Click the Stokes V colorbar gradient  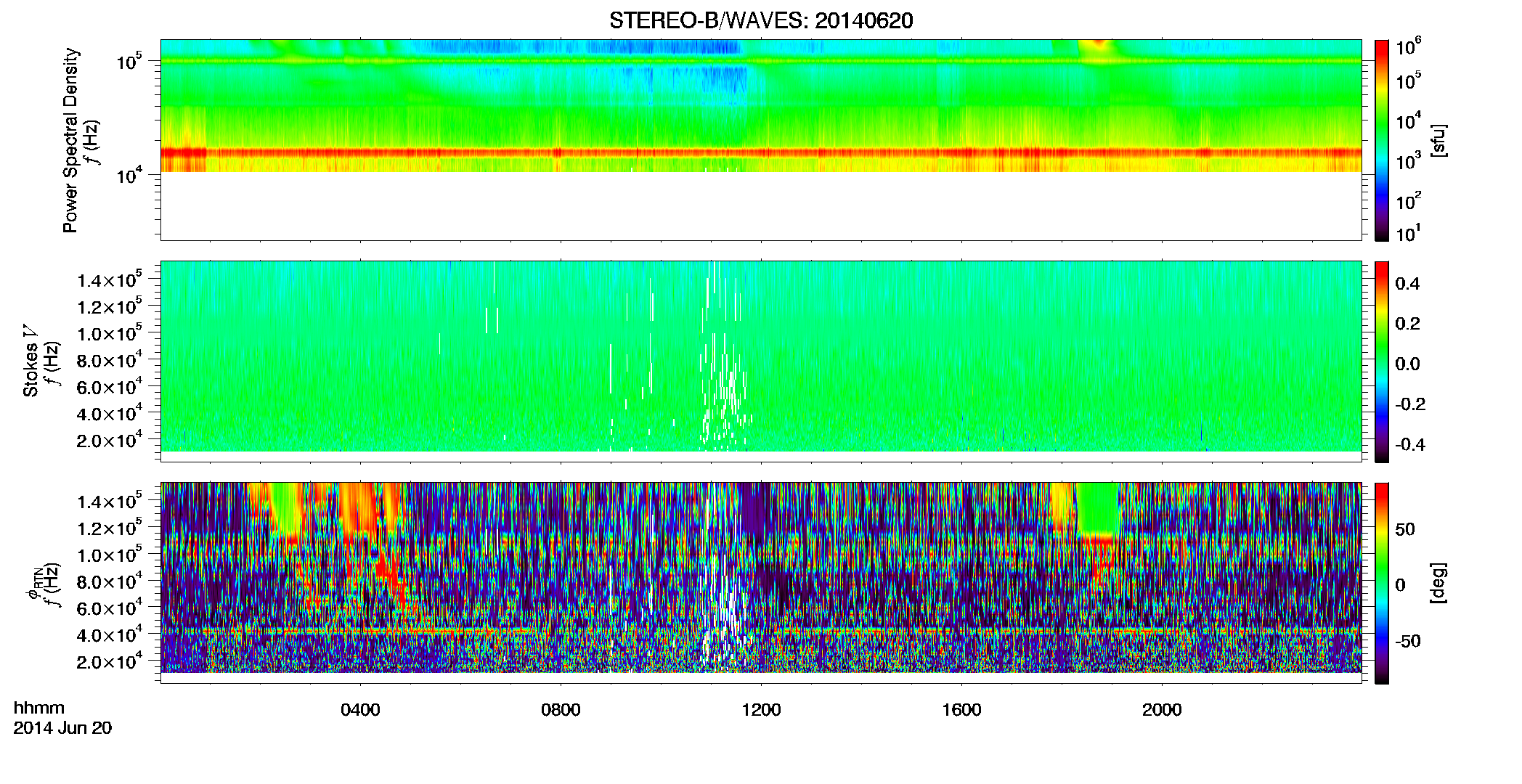[1382, 362]
